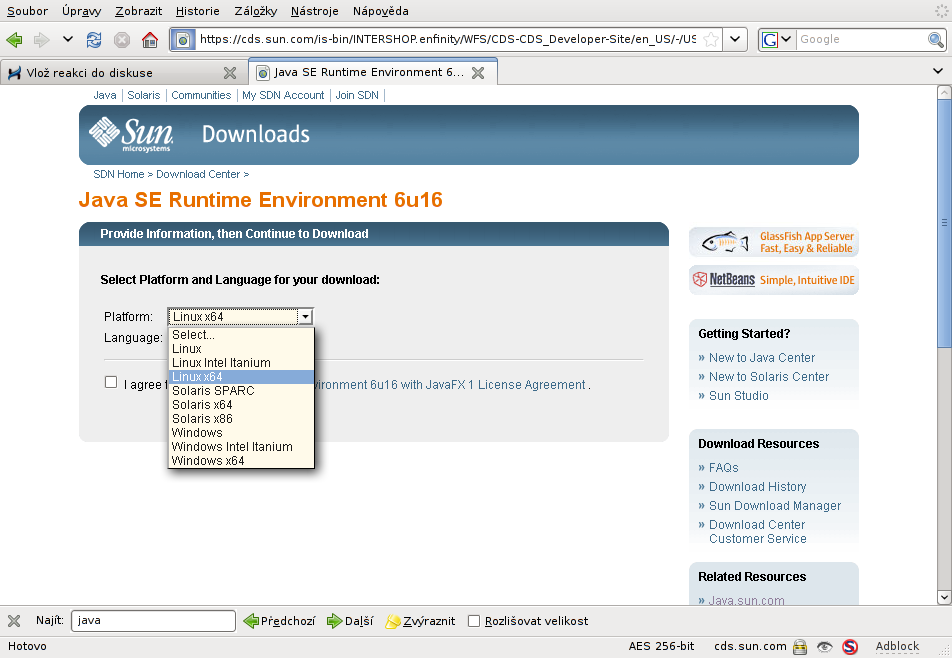Click the site identity icon in URL bar
This screenshot has width=952, height=658.
[x=183, y=40]
